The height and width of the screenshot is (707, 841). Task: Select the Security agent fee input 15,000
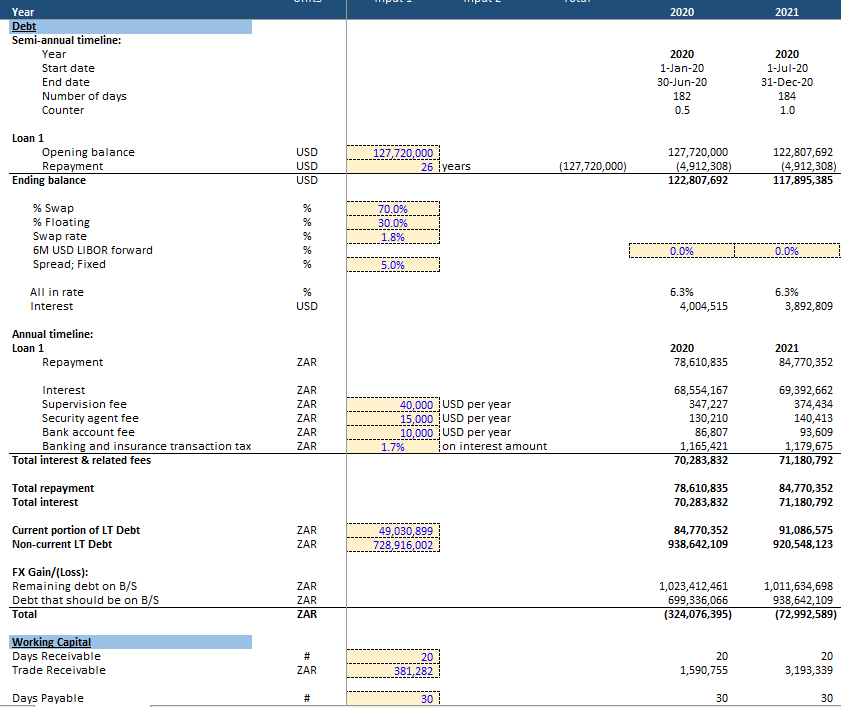tap(393, 419)
